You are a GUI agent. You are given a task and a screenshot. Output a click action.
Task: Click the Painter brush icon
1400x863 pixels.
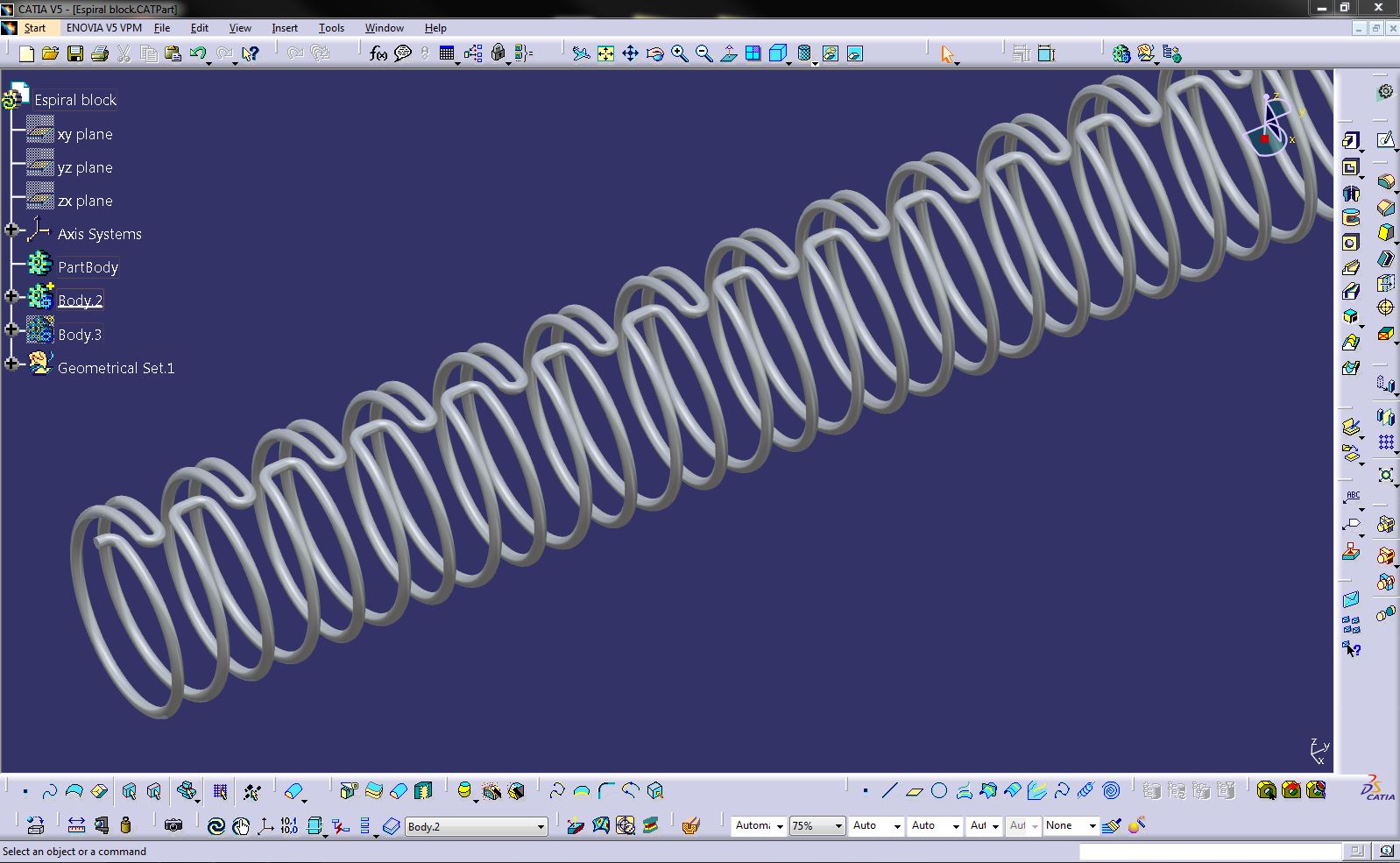coord(1112,825)
